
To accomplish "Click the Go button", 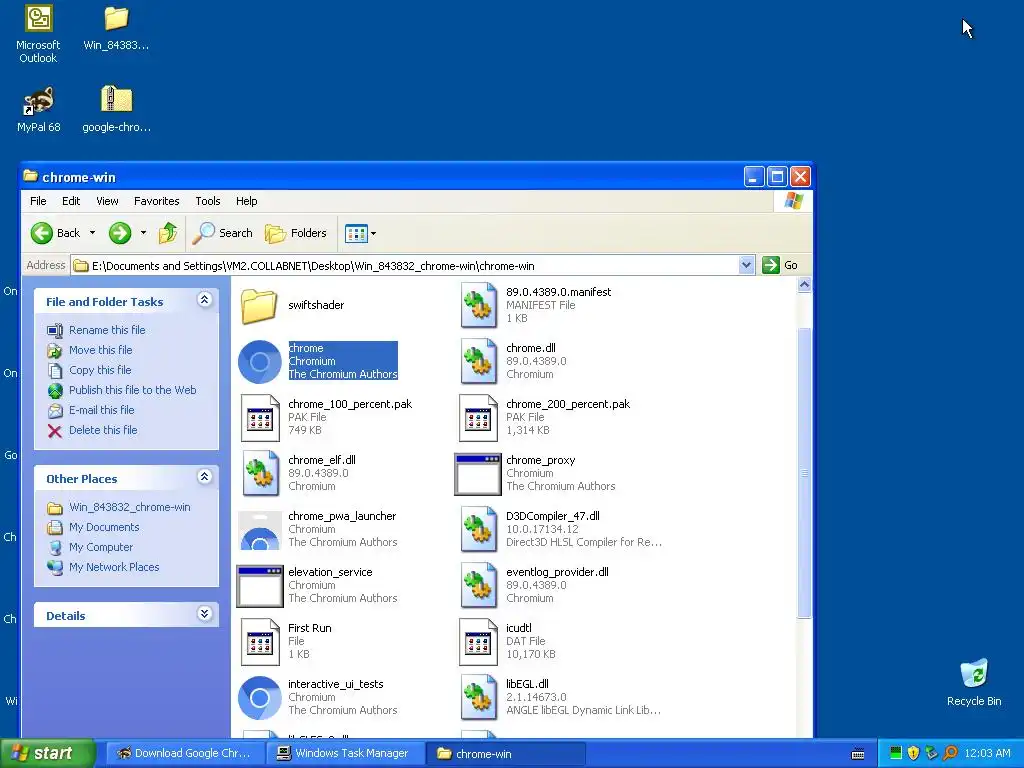I will (780, 265).
